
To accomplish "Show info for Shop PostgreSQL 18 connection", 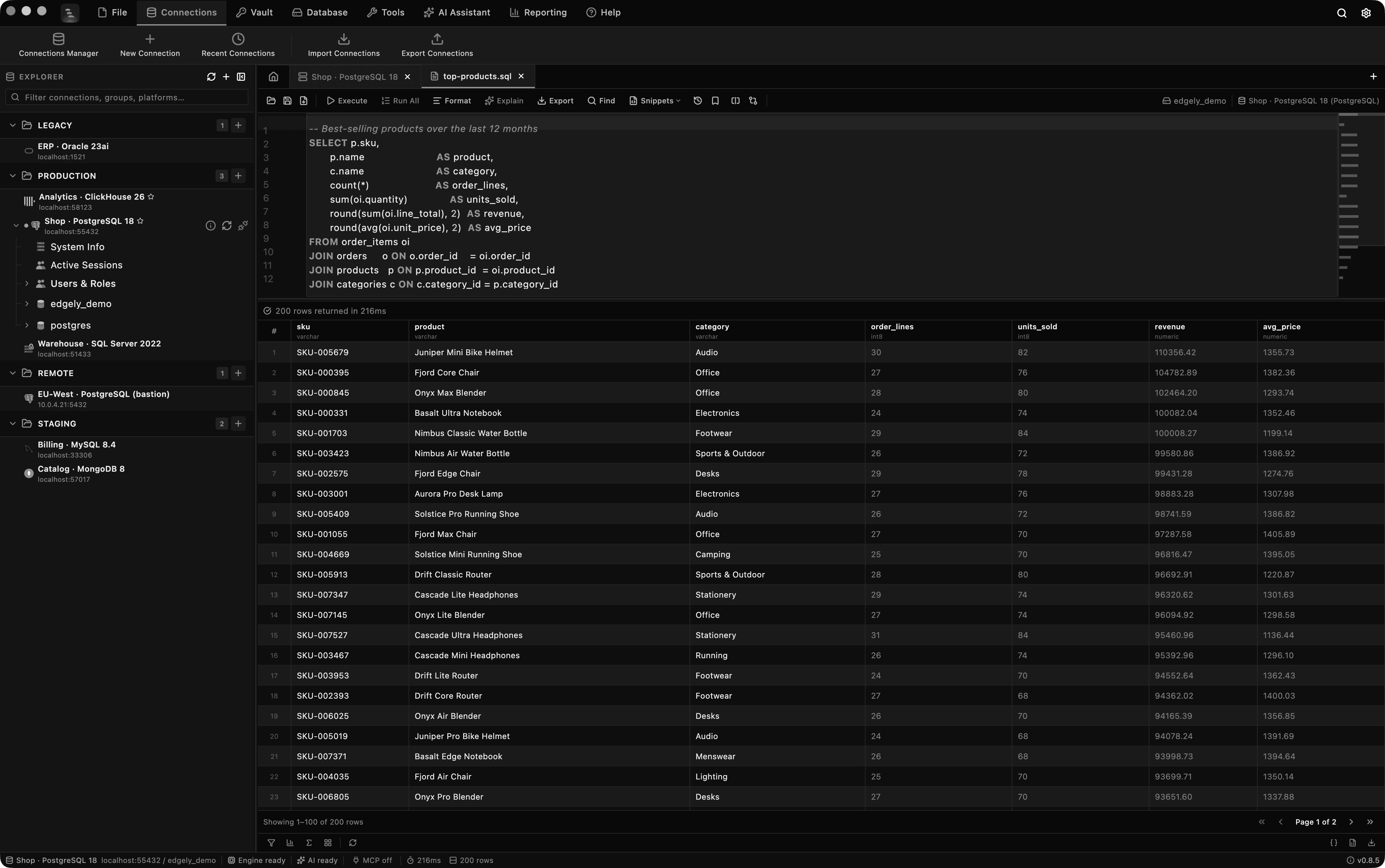I will tap(211, 226).
